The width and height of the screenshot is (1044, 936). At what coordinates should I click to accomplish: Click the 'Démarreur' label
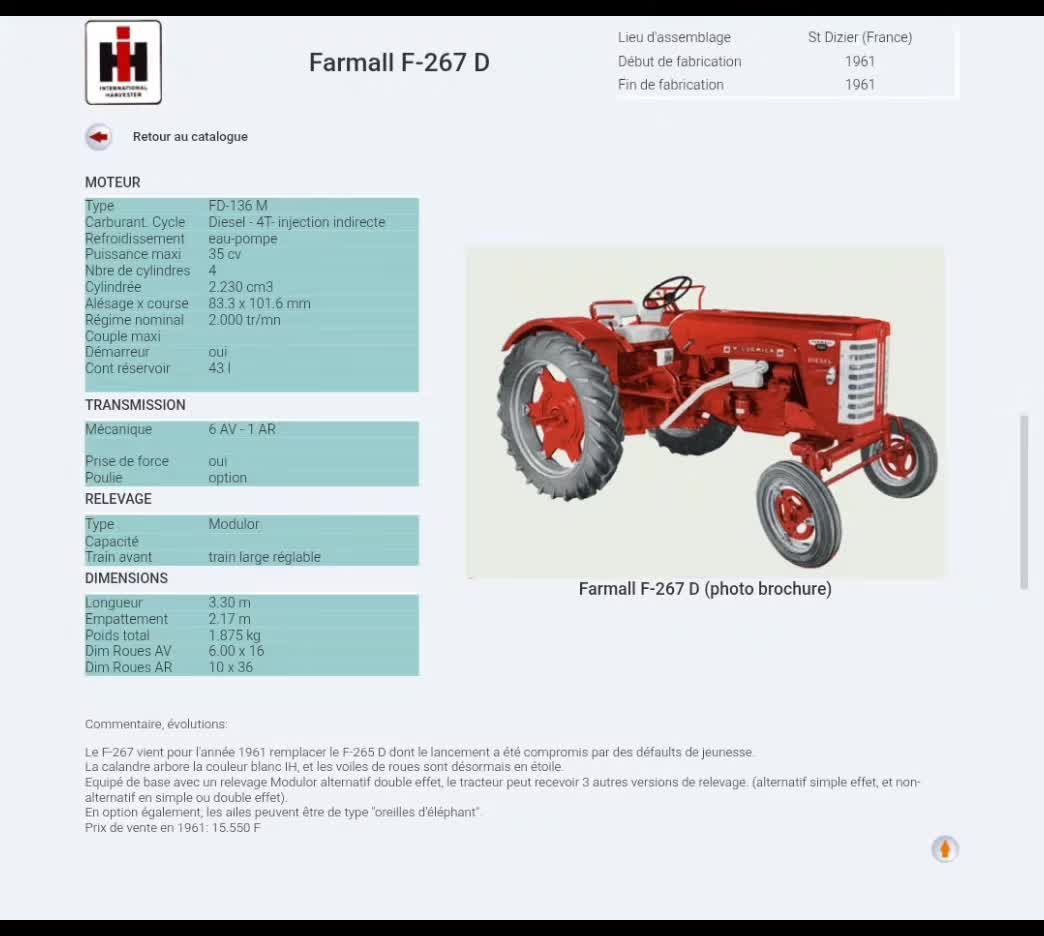tap(117, 352)
